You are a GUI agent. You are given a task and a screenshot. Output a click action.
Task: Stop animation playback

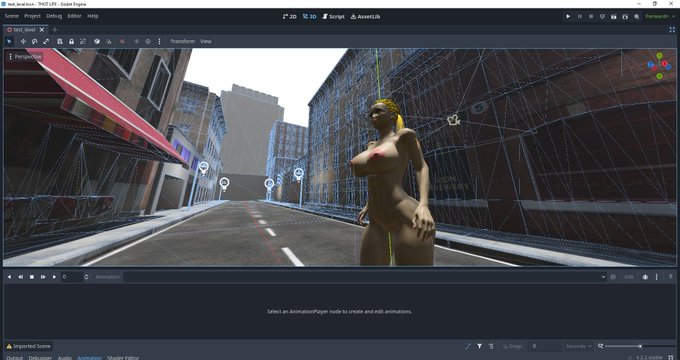click(32, 277)
